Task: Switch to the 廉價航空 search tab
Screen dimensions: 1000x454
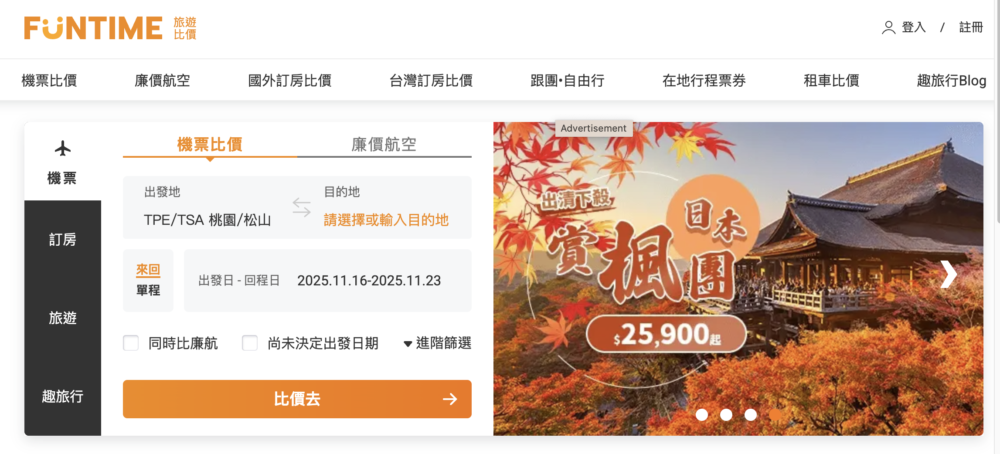Action: (x=384, y=144)
